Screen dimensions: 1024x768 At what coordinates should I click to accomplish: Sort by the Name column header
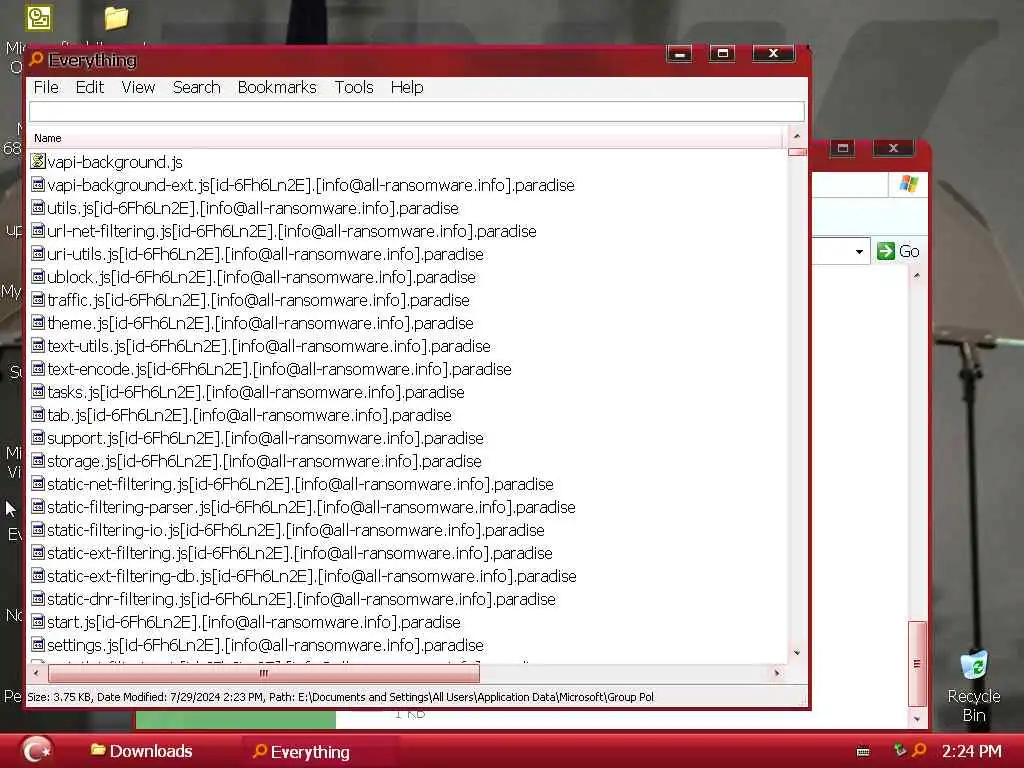click(406, 138)
